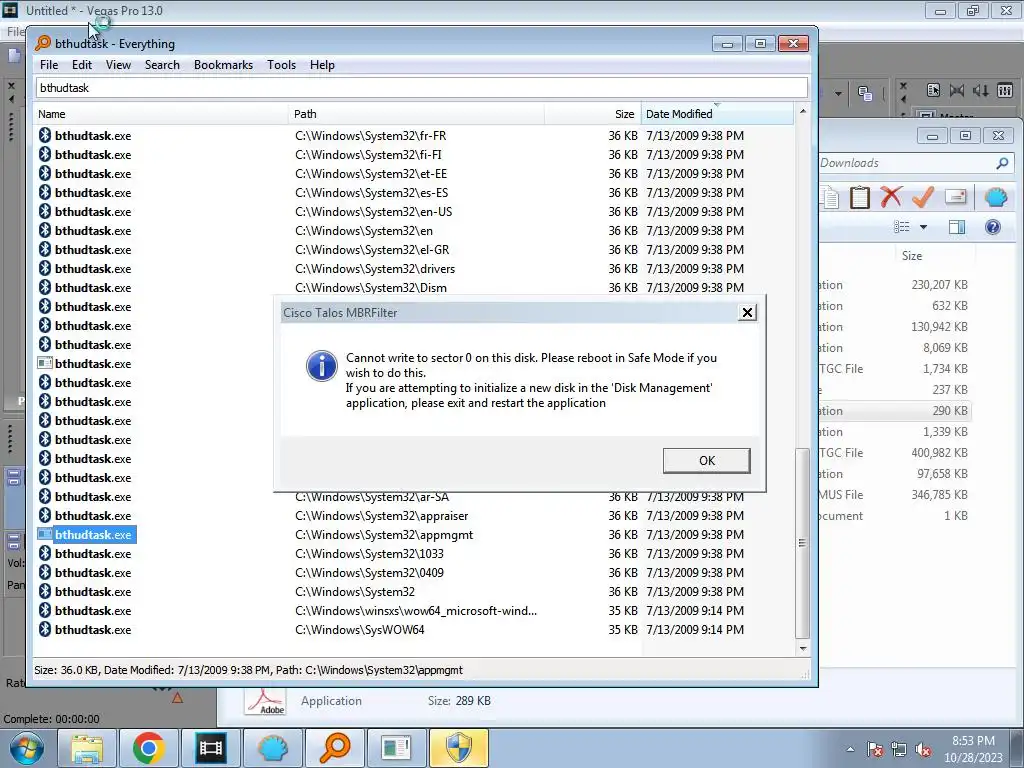Switch to Vegas Pro from the taskbar

click(210, 748)
